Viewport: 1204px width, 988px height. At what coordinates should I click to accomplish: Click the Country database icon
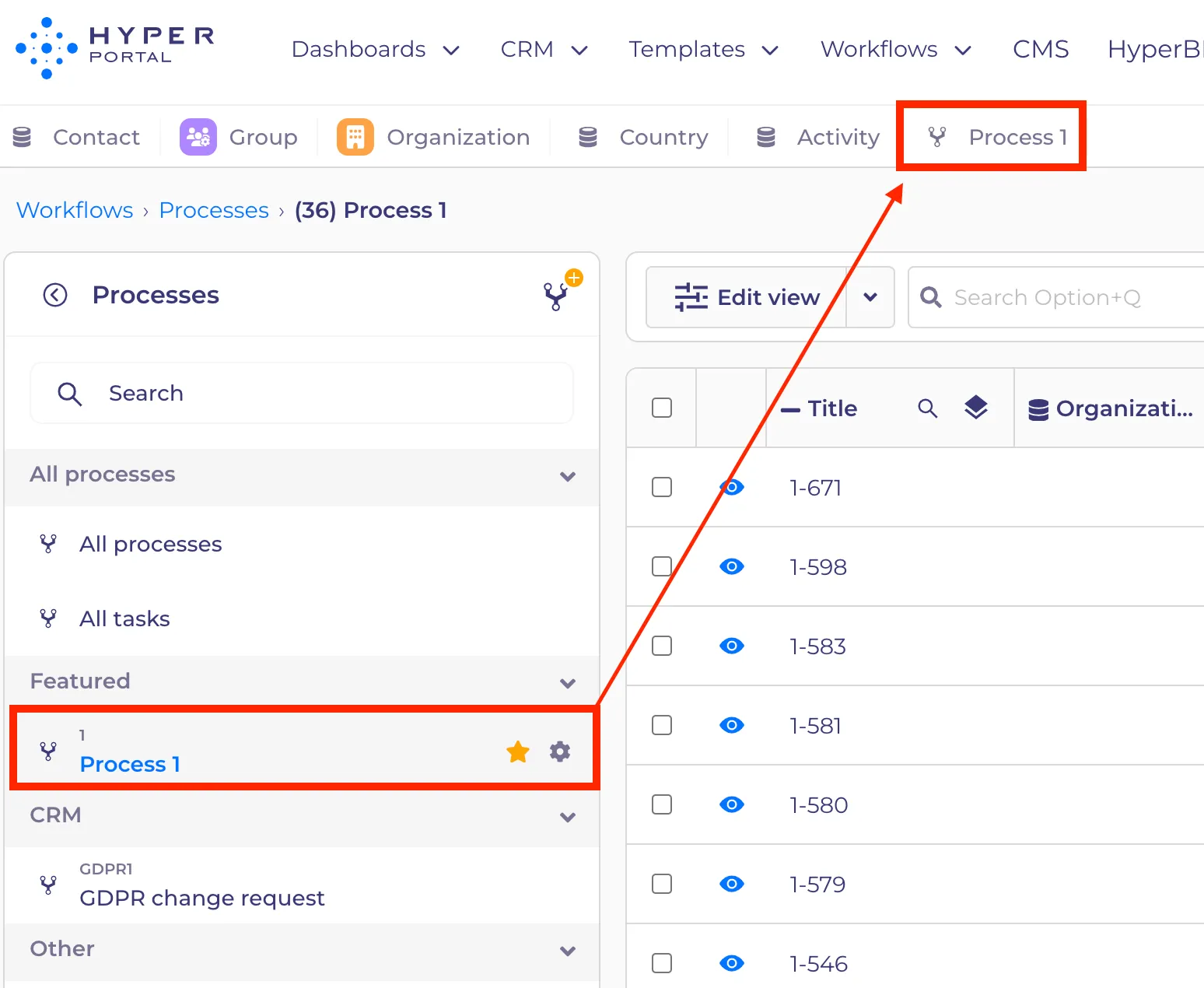(x=588, y=137)
